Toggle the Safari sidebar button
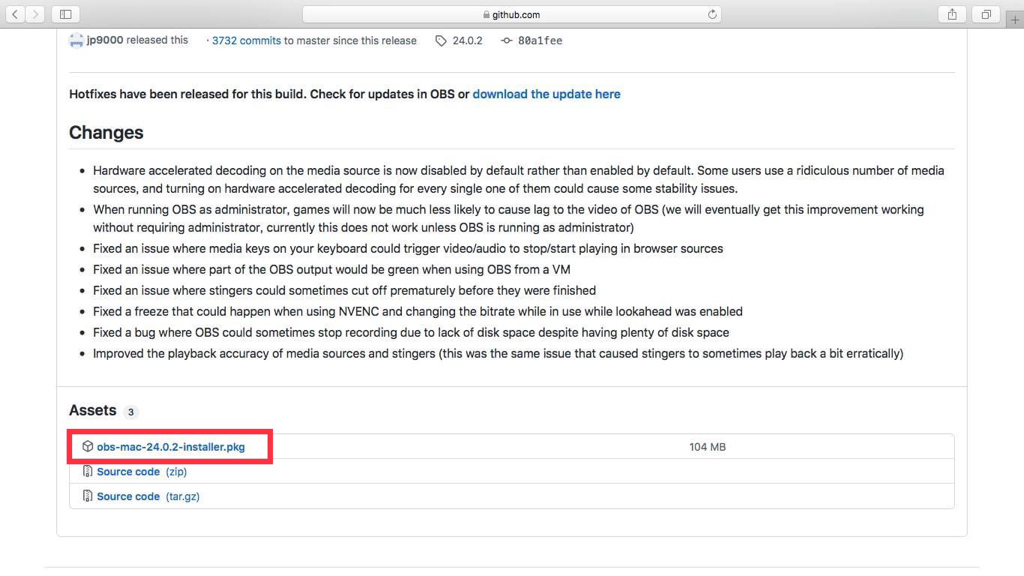Viewport: 1024px width, 576px height. 66,14
